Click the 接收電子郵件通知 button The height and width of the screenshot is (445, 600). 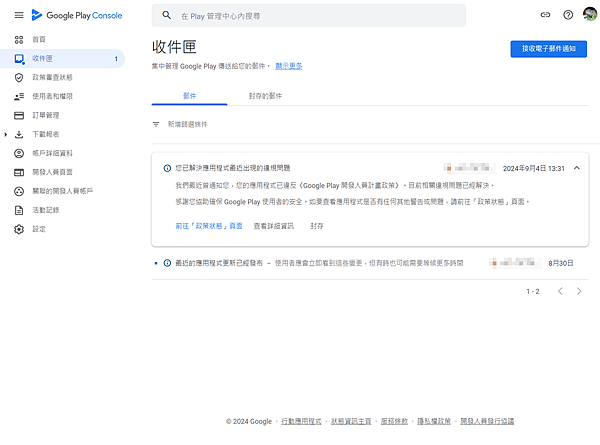pos(548,49)
